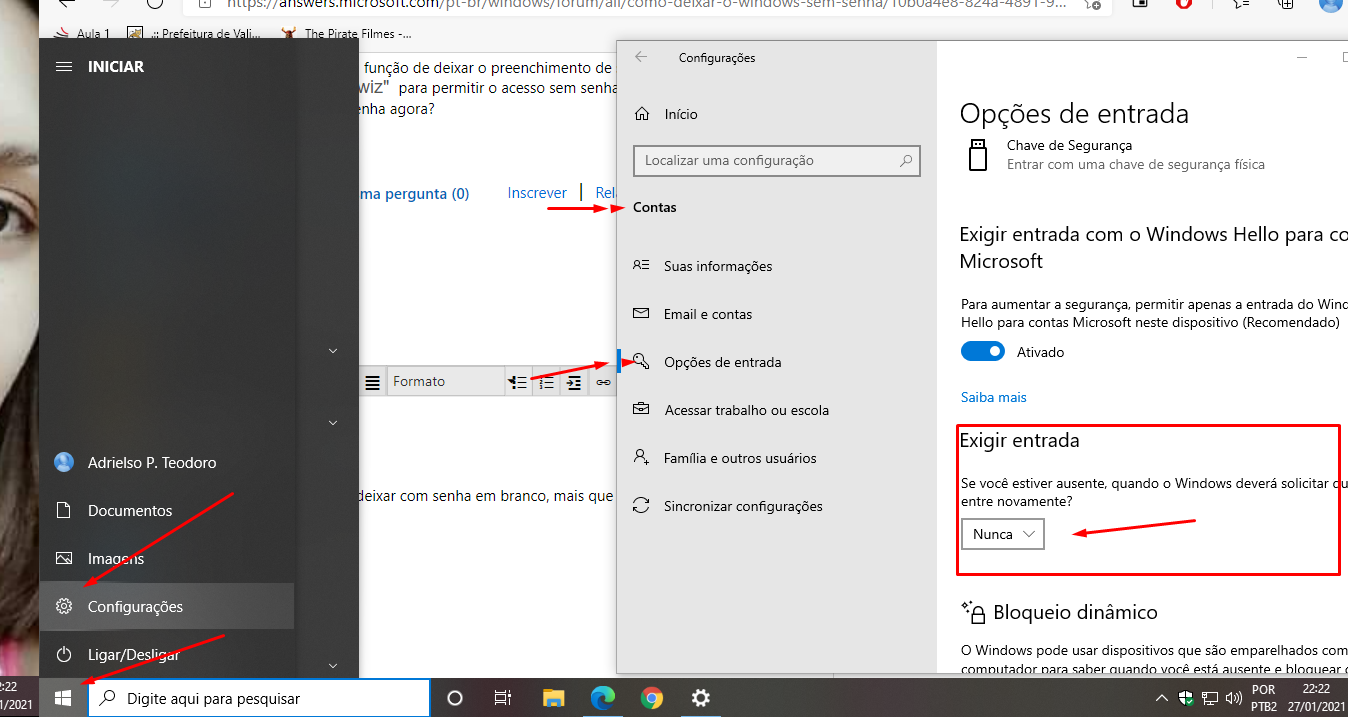Click the POR PTB2 language indicator
This screenshot has height=717, width=1348.
click(1264, 698)
